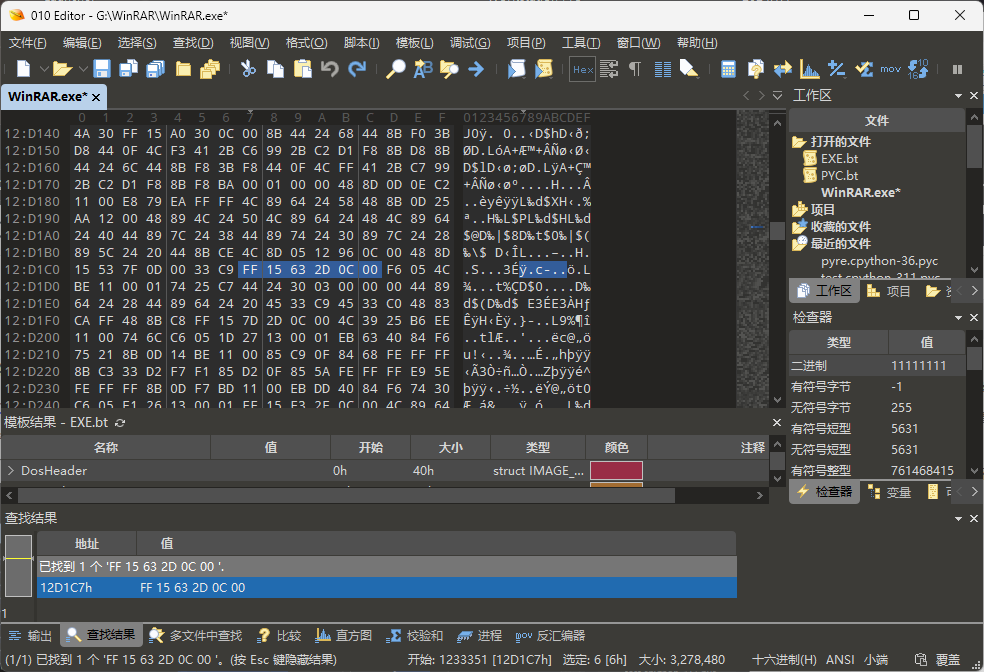Open Find in Files icon
This screenshot has width=984, height=672.
tap(449, 68)
